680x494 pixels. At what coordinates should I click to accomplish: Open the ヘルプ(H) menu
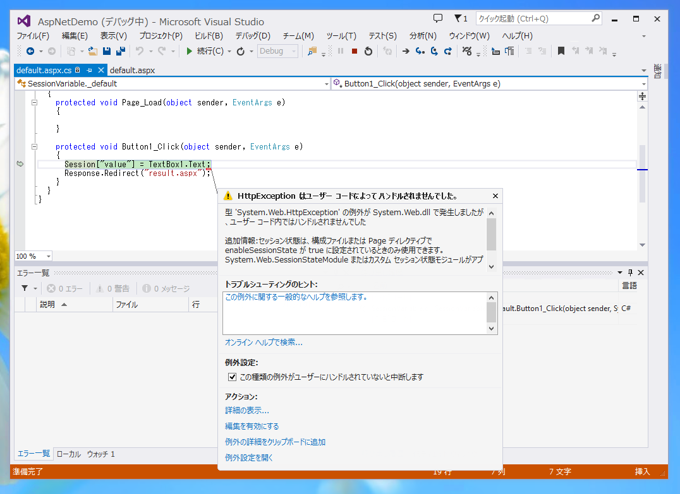click(x=517, y=36)
